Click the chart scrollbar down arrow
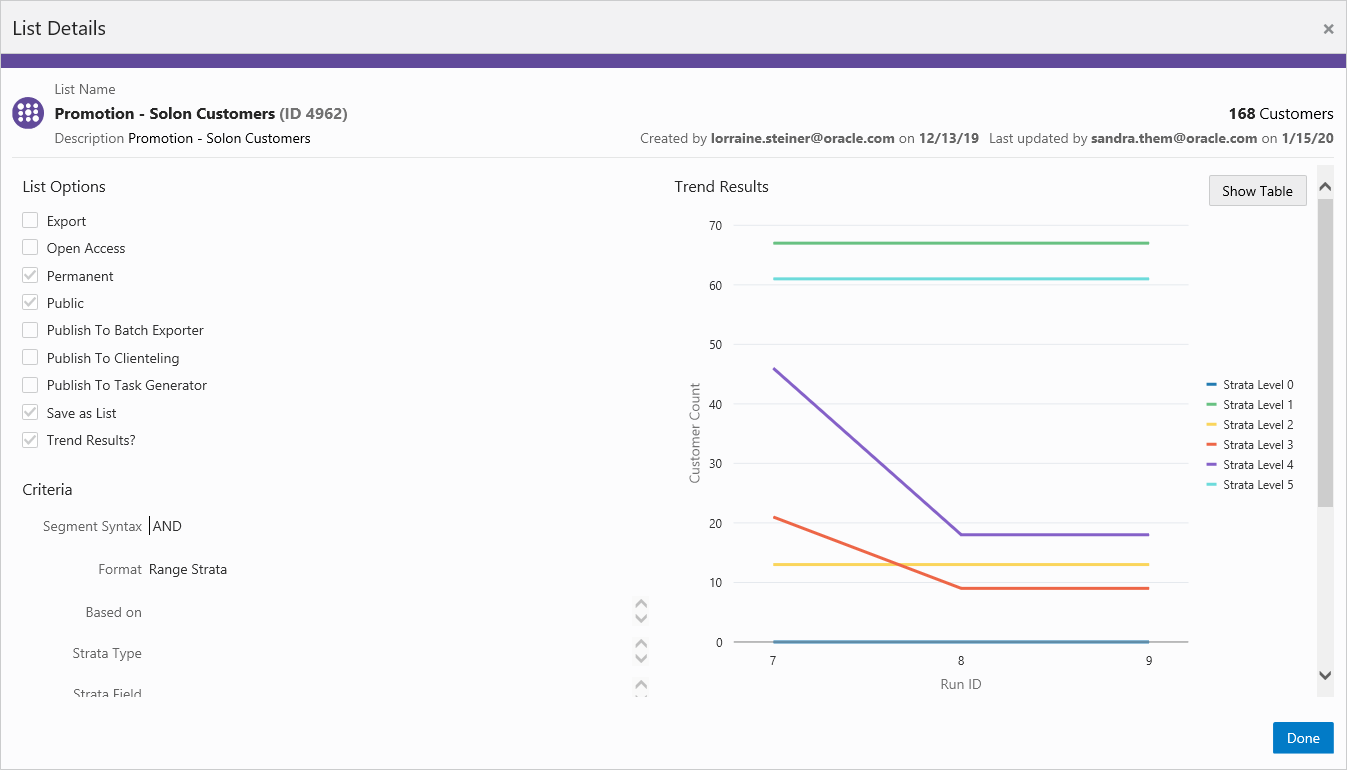Viewport: 1347px width, 770px height. pos(1325,676)
